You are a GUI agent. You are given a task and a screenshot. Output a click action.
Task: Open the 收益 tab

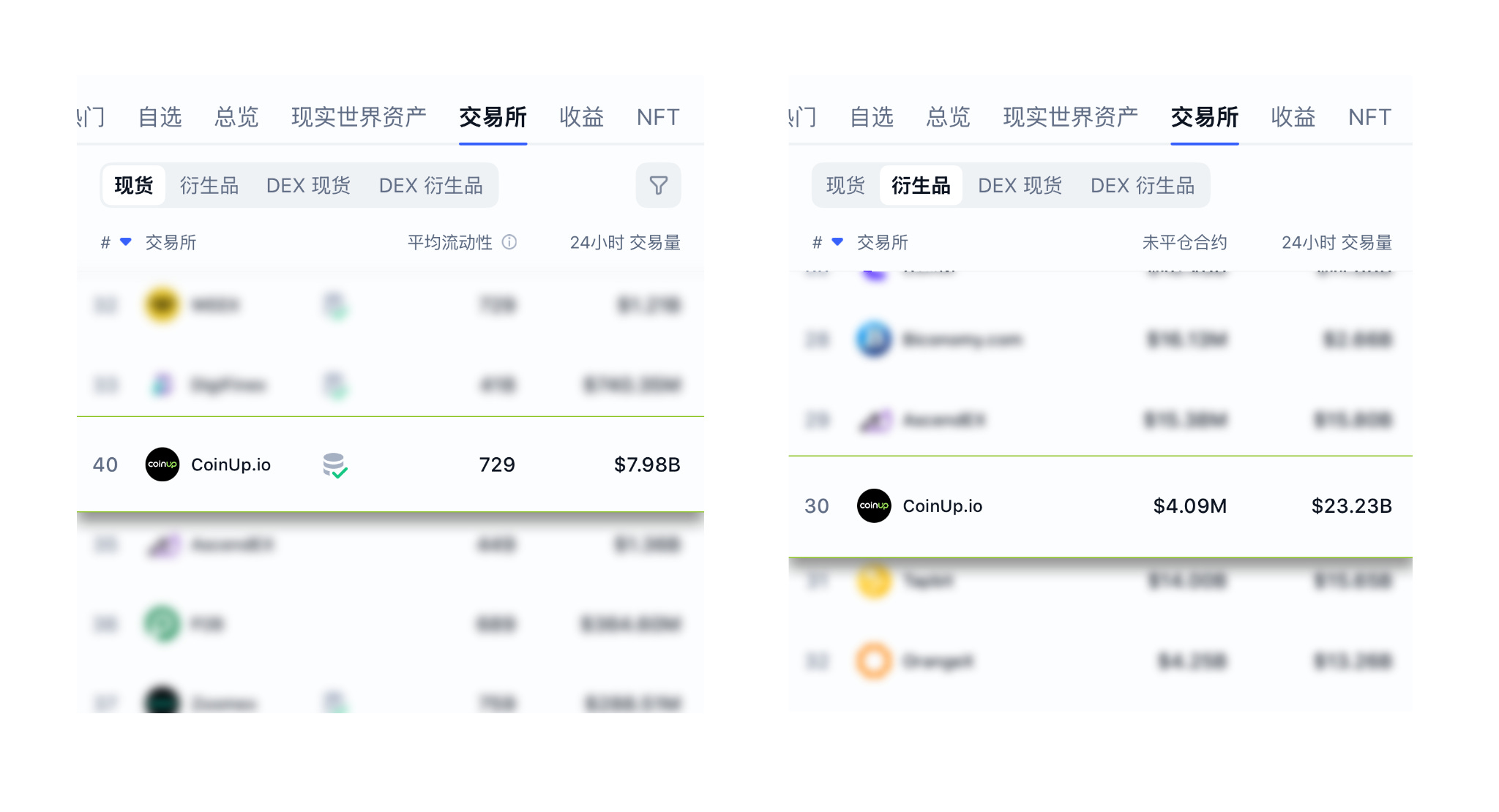(x=580, y=117)
